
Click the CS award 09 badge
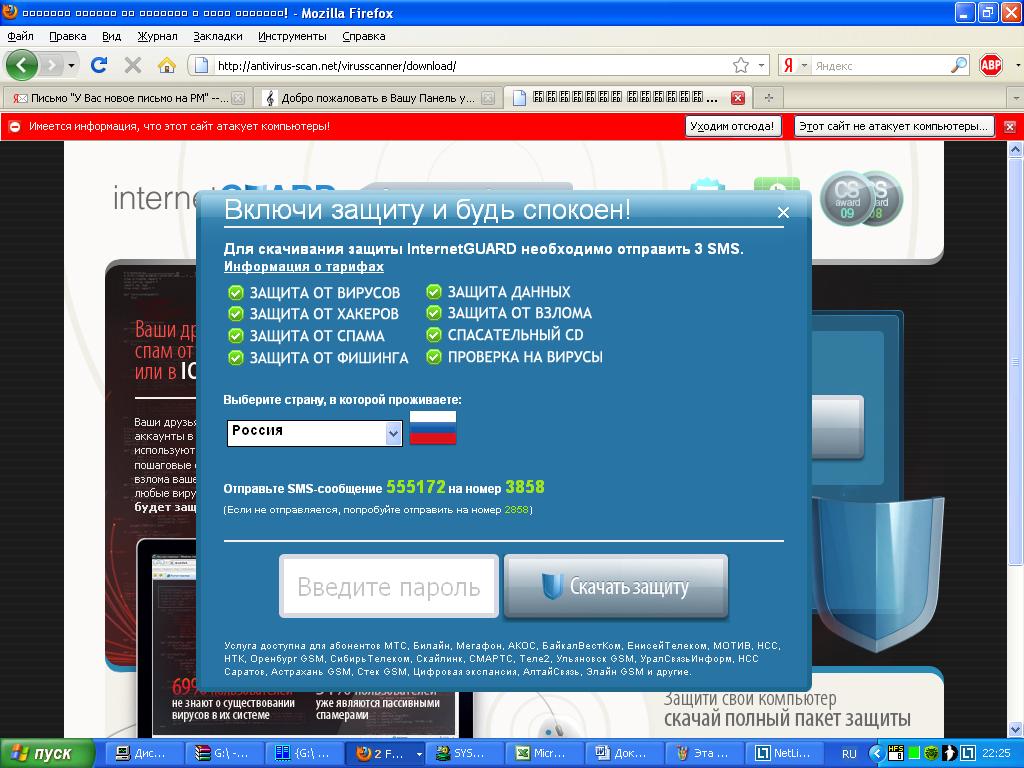(x=847, y=199)
